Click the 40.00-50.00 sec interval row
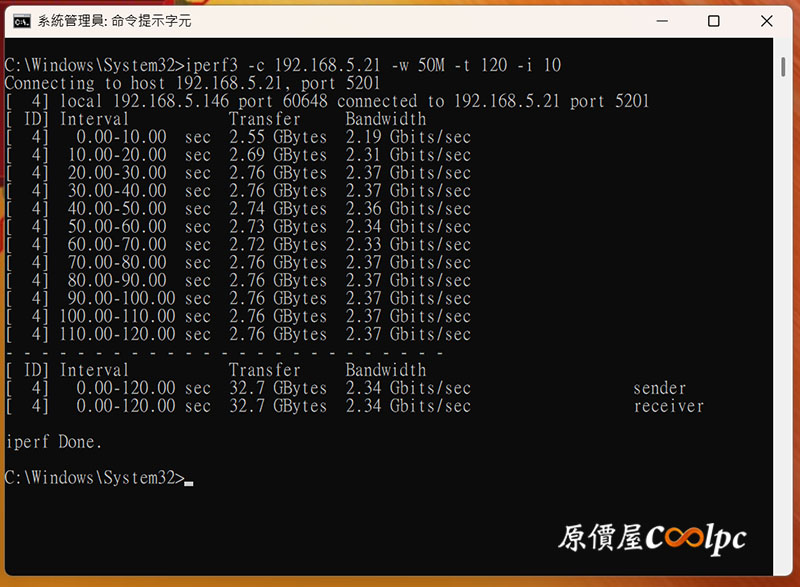 238,209
